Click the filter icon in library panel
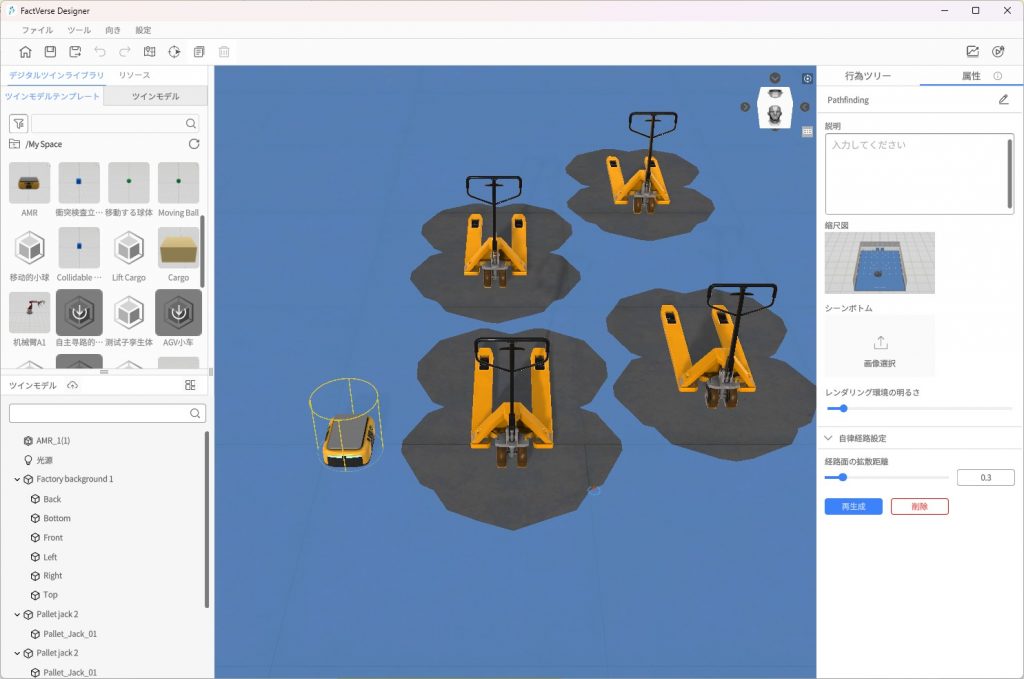1024x679 pixels. click(18, 124)
